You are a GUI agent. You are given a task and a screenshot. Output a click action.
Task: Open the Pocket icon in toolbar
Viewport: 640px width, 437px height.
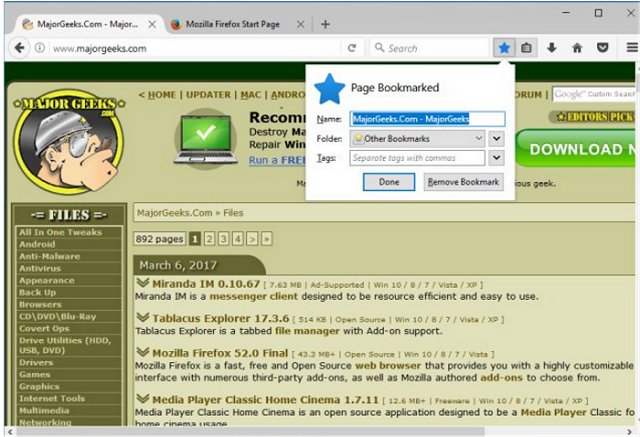602,48
